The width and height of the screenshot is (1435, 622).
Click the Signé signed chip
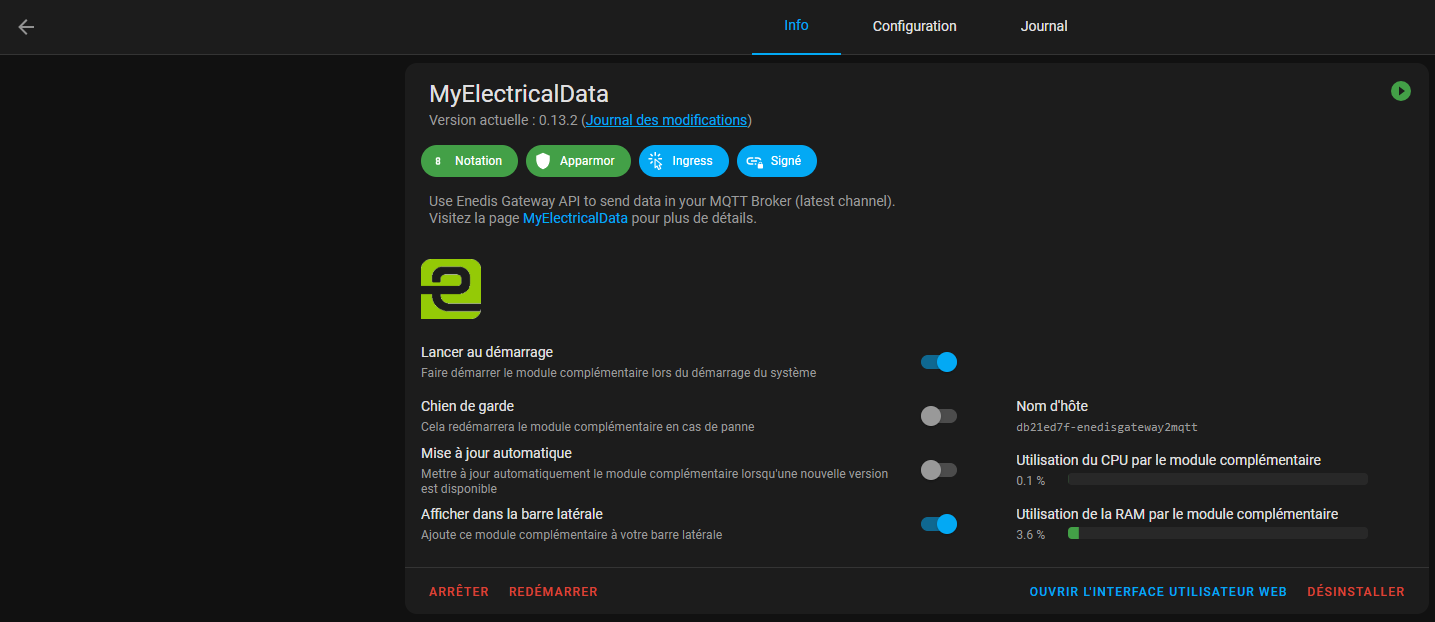[x=776, y=161]
